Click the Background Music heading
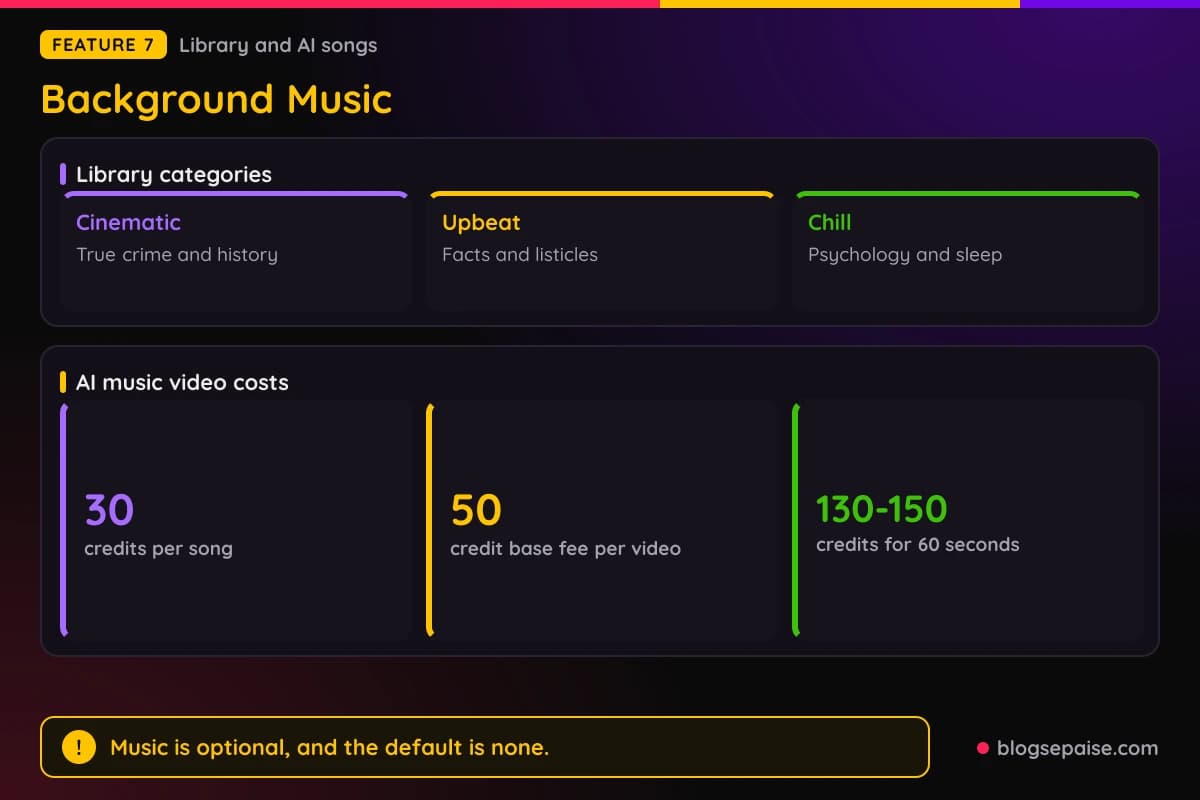Image resolution: width=1200 pixels, height=800 pixels. [x=216, y=99]
